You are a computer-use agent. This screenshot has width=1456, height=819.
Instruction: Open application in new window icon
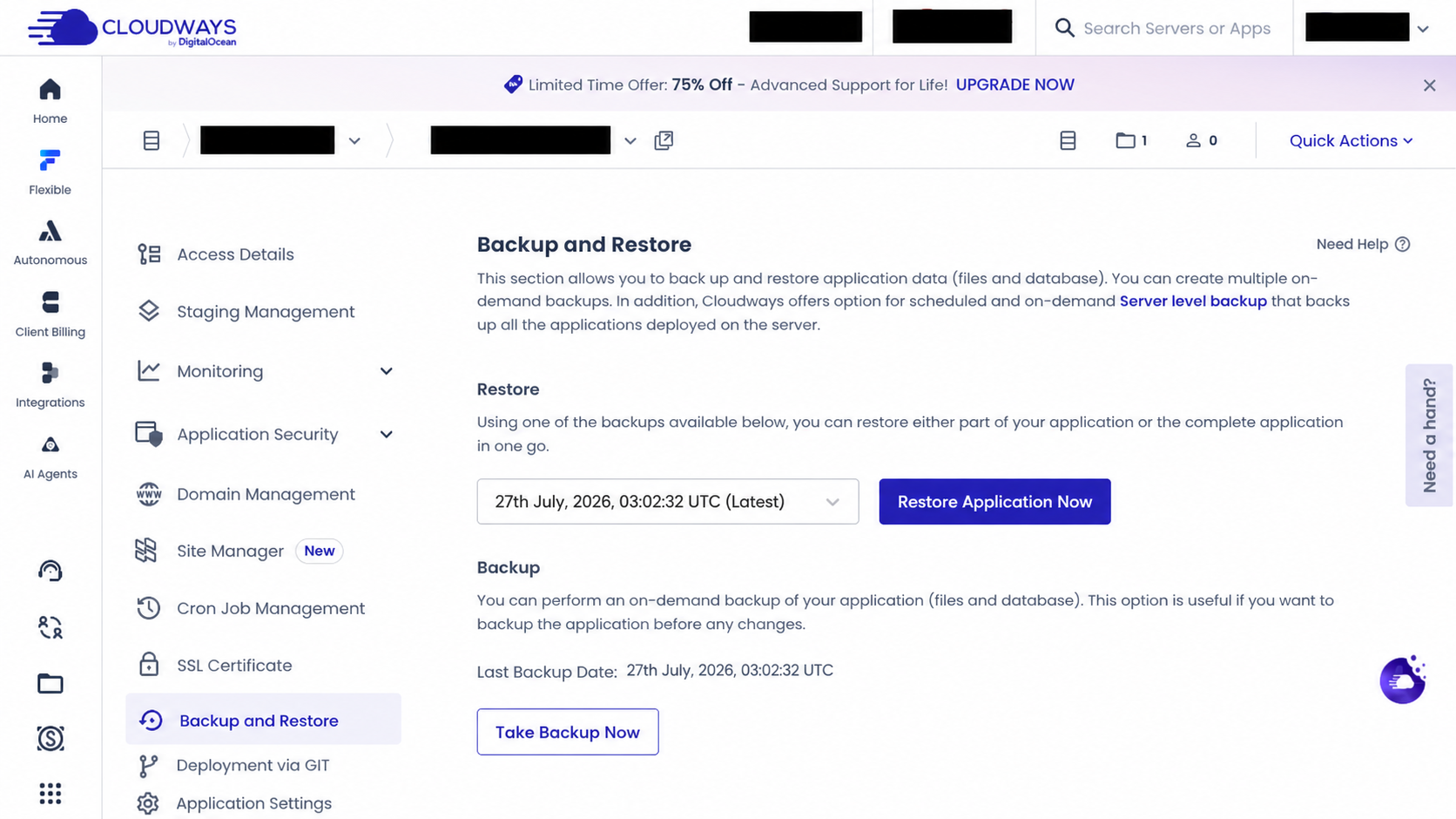tap(664, 140)
